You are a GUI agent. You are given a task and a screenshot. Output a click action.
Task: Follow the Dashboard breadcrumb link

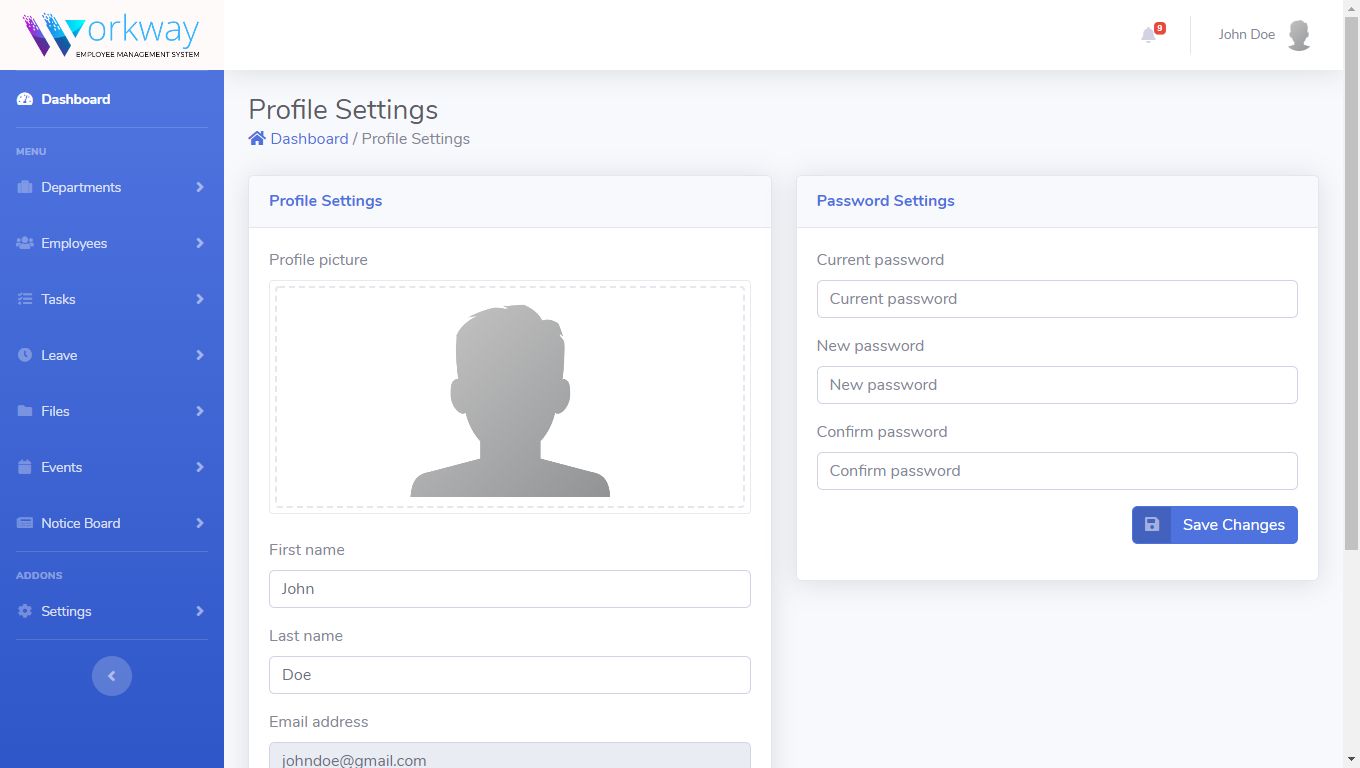309,139
